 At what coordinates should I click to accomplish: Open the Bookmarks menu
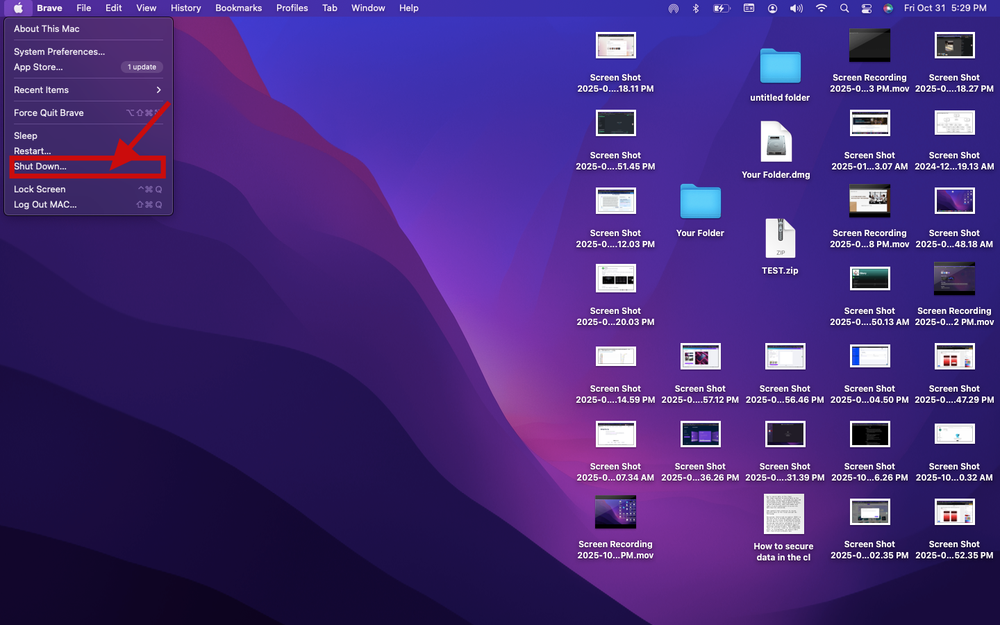click(x=238, y=8)
